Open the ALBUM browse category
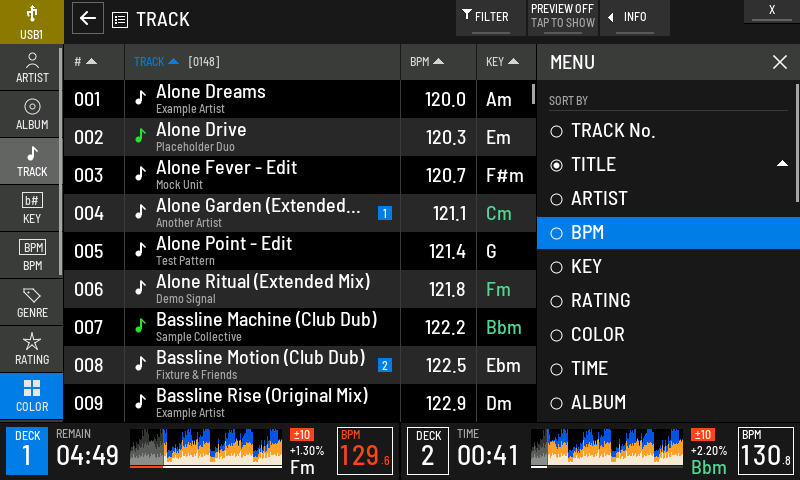The width and height of the screenshot is (800, 480). pyautogui.click(x=32, y=115)
